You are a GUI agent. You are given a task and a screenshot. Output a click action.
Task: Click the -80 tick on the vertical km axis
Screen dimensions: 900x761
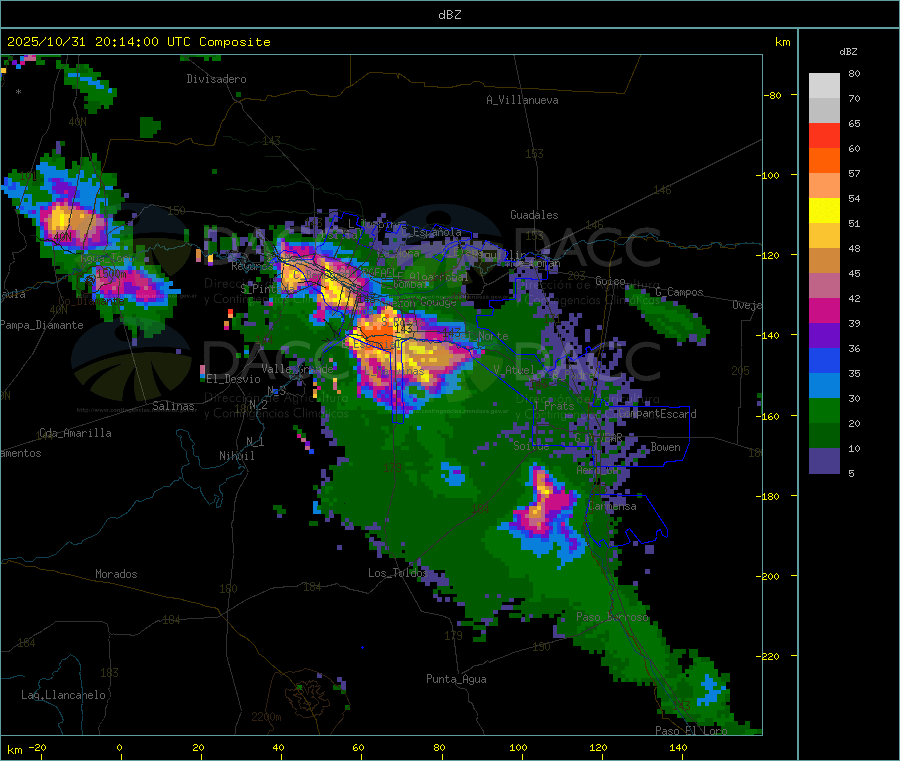click(x=774, y=95)
